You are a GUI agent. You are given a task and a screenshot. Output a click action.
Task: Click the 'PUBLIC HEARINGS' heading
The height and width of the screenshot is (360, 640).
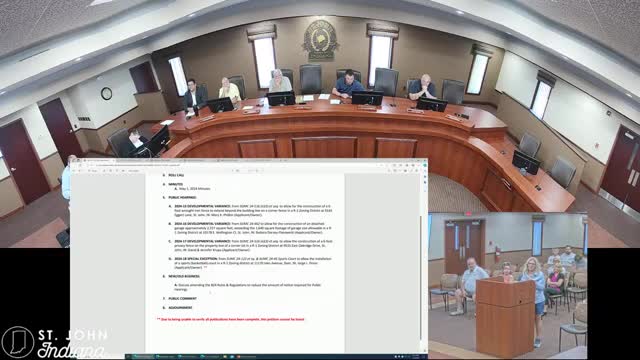[x=182, y=197]
